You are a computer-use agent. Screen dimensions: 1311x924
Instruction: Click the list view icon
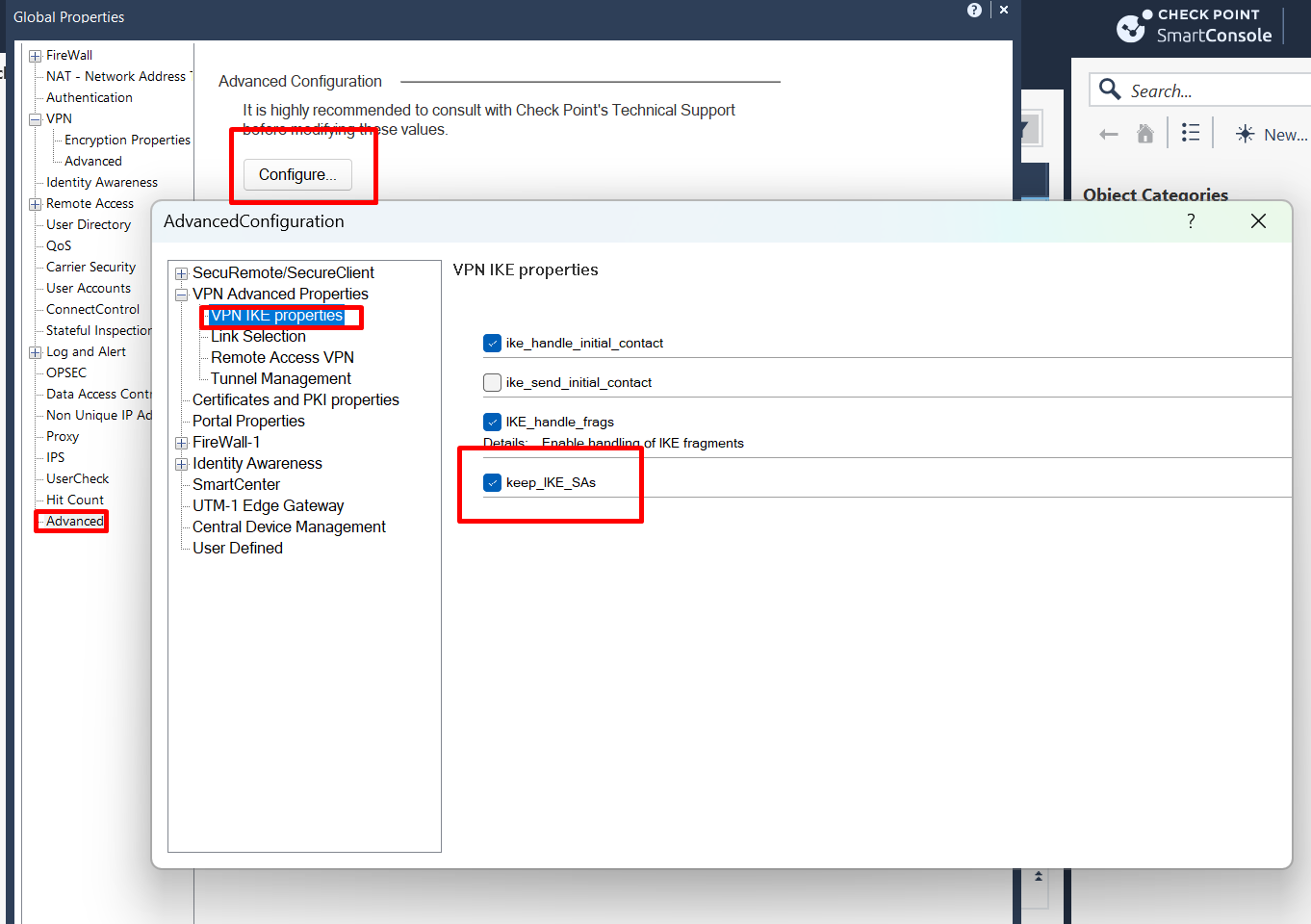point(1191,133)
